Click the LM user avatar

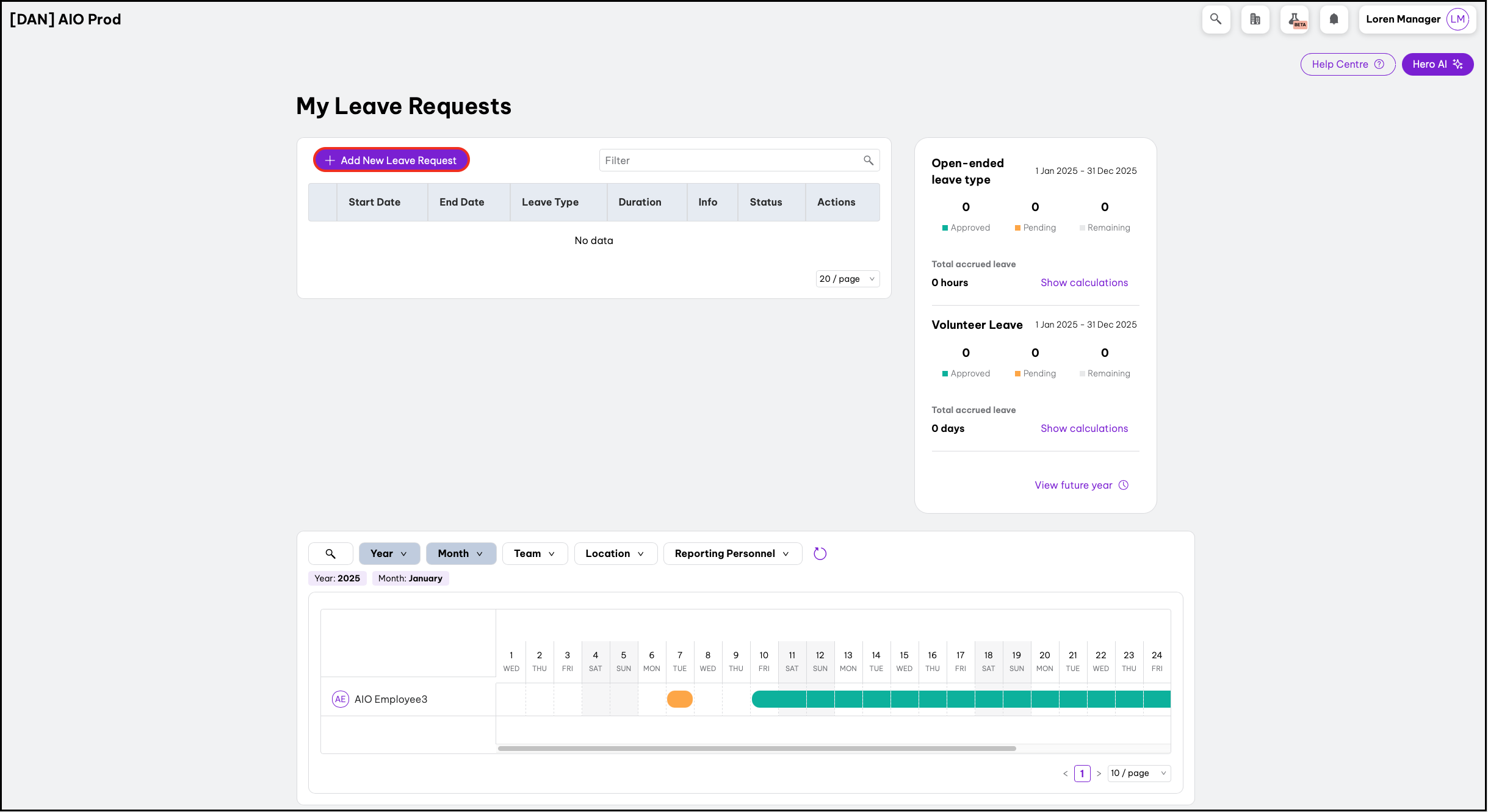point(1457,20)
